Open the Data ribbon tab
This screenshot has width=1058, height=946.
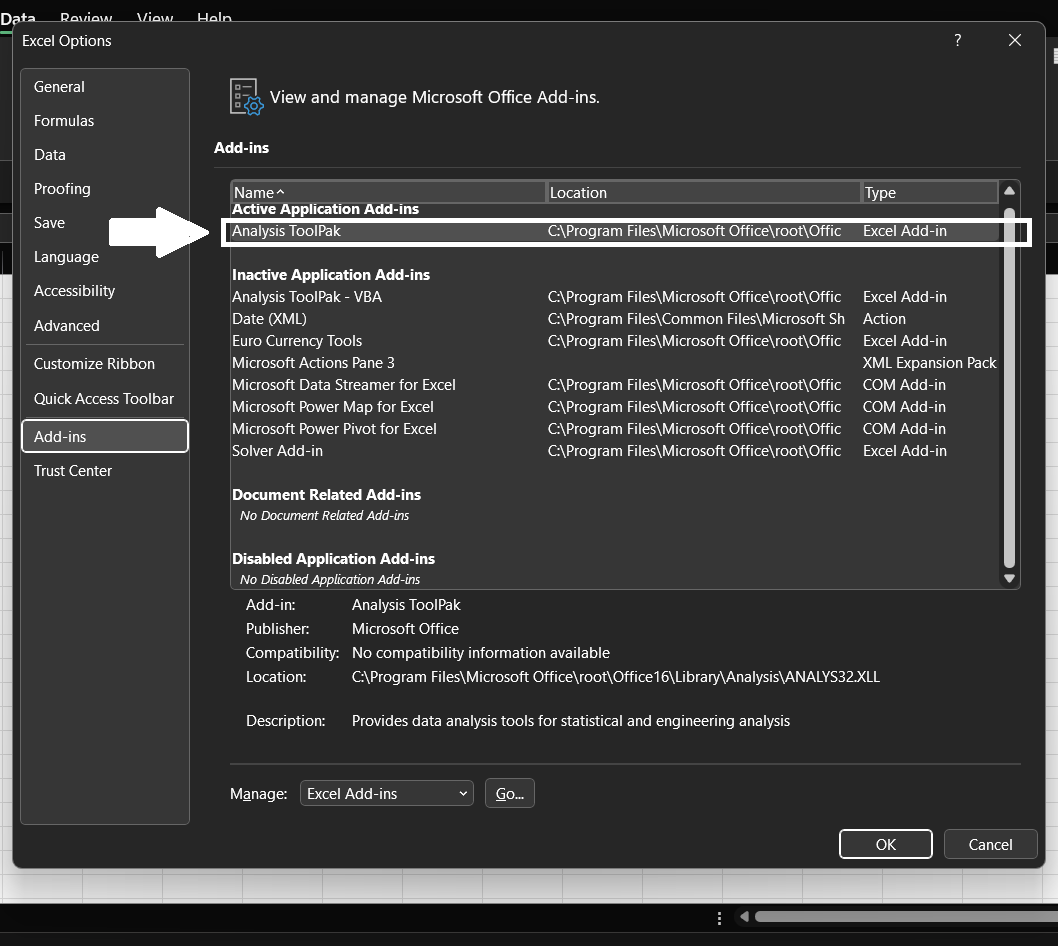pos(18,18)
